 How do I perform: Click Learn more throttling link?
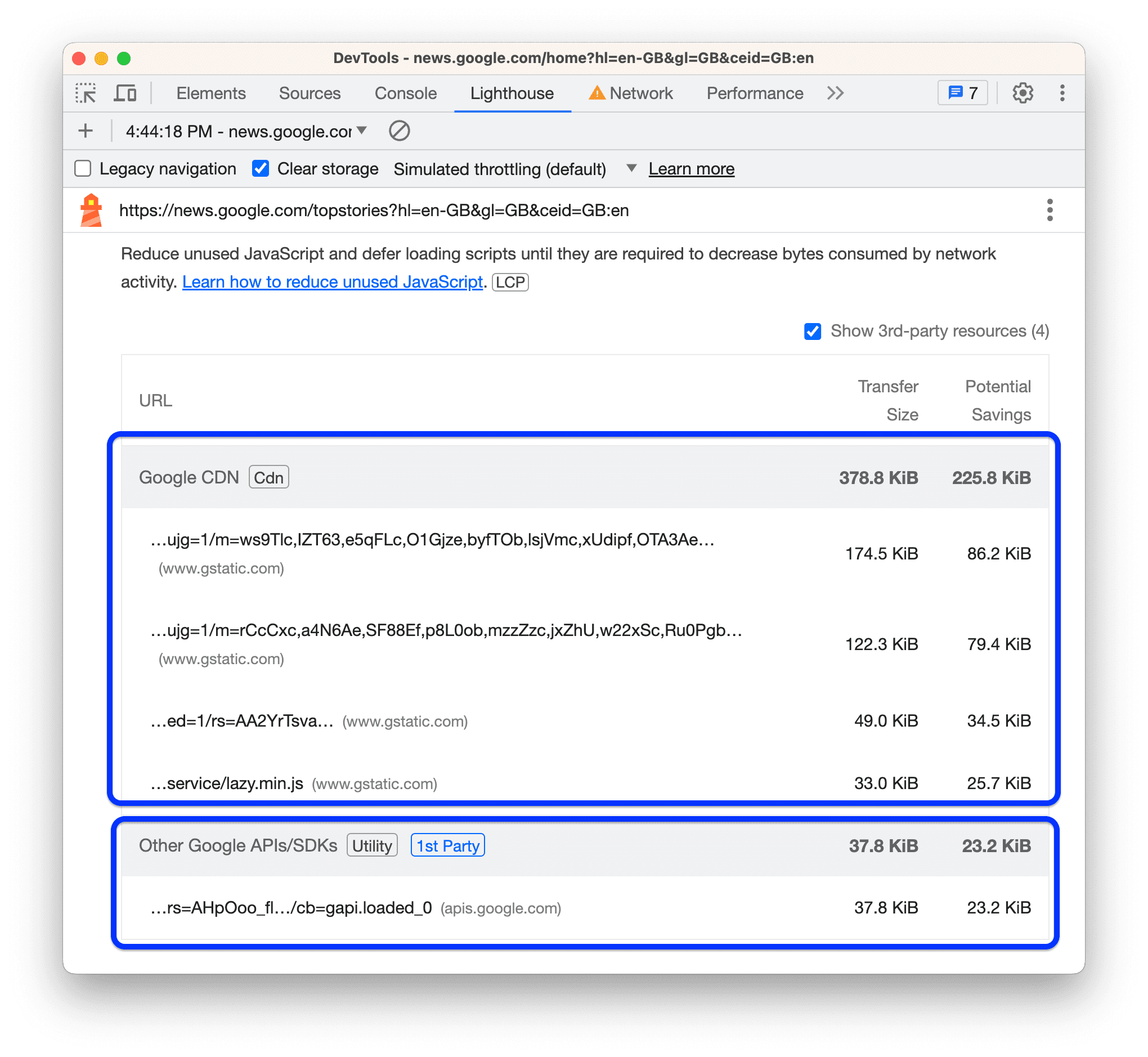tap(693, 168)
